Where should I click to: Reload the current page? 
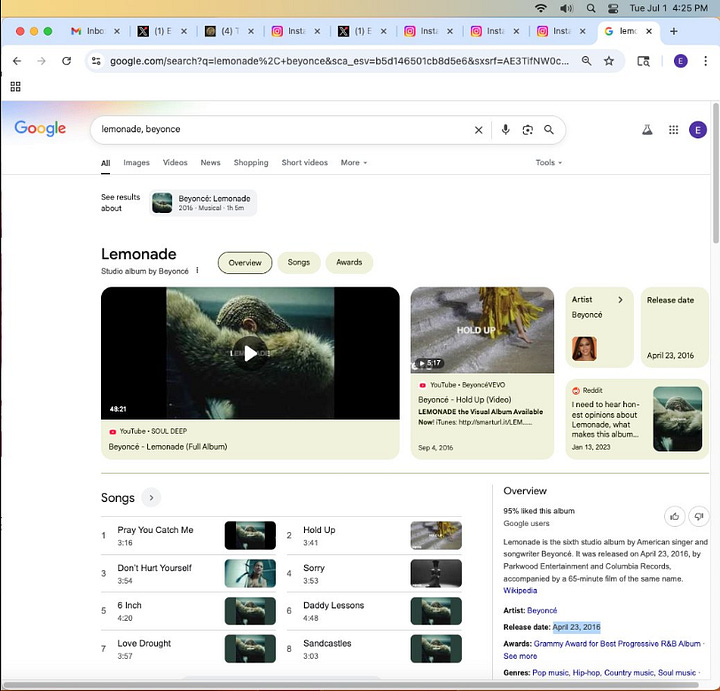[x=67, y=61]
